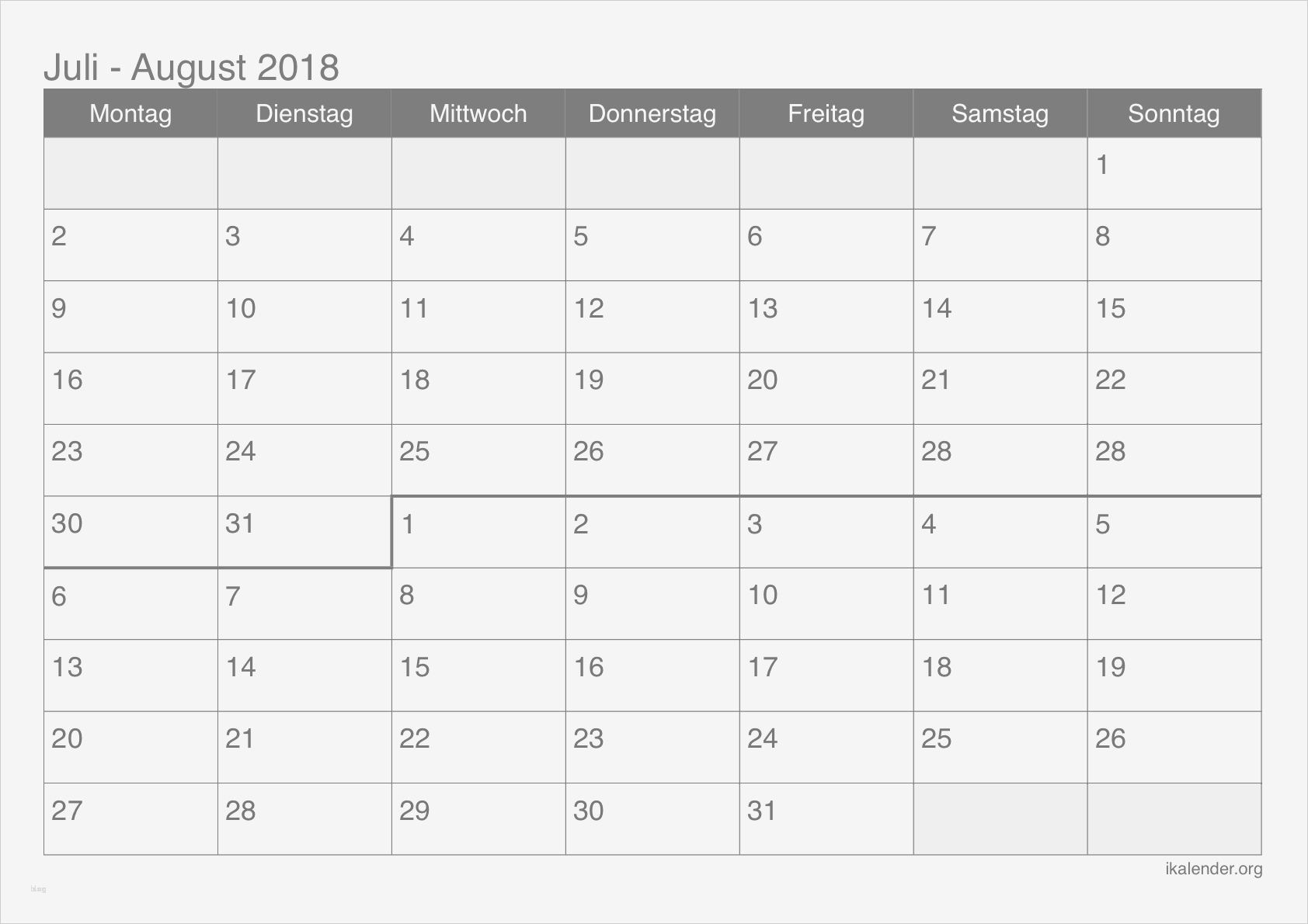Select the Dienstag column header
1308x924 pixels.
(x=304, y=114)
